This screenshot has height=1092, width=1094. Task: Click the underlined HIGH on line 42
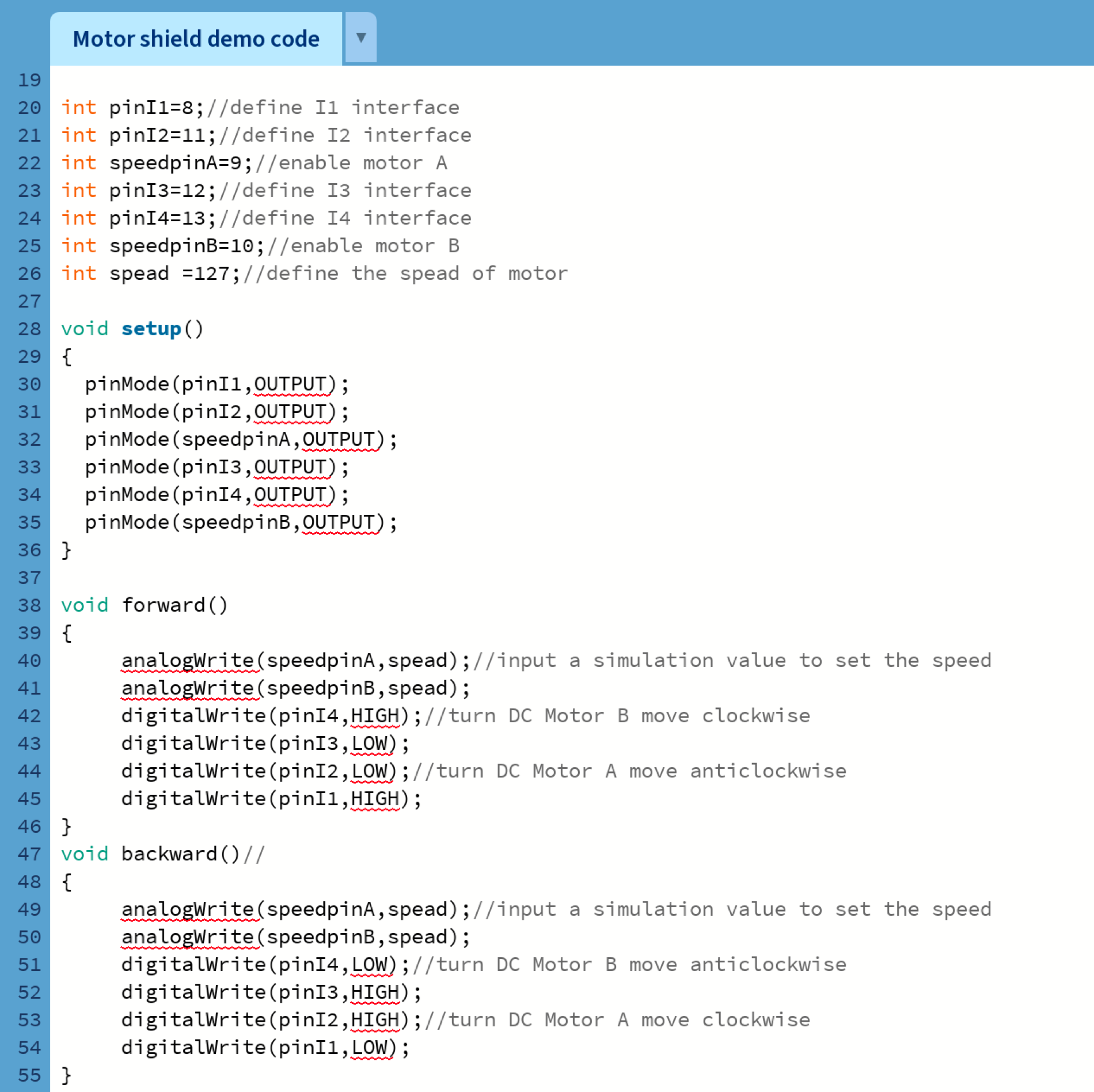coord(375,716)
